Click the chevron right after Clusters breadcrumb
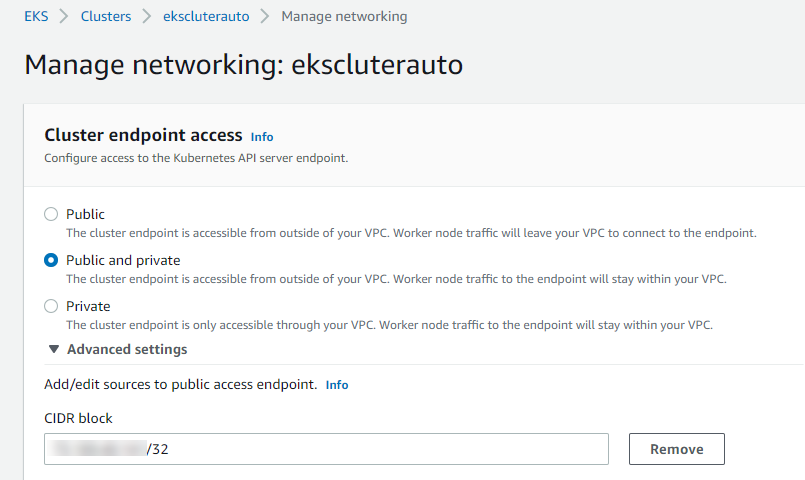Viewport: 805px width, 480px height. coord(147,16)
